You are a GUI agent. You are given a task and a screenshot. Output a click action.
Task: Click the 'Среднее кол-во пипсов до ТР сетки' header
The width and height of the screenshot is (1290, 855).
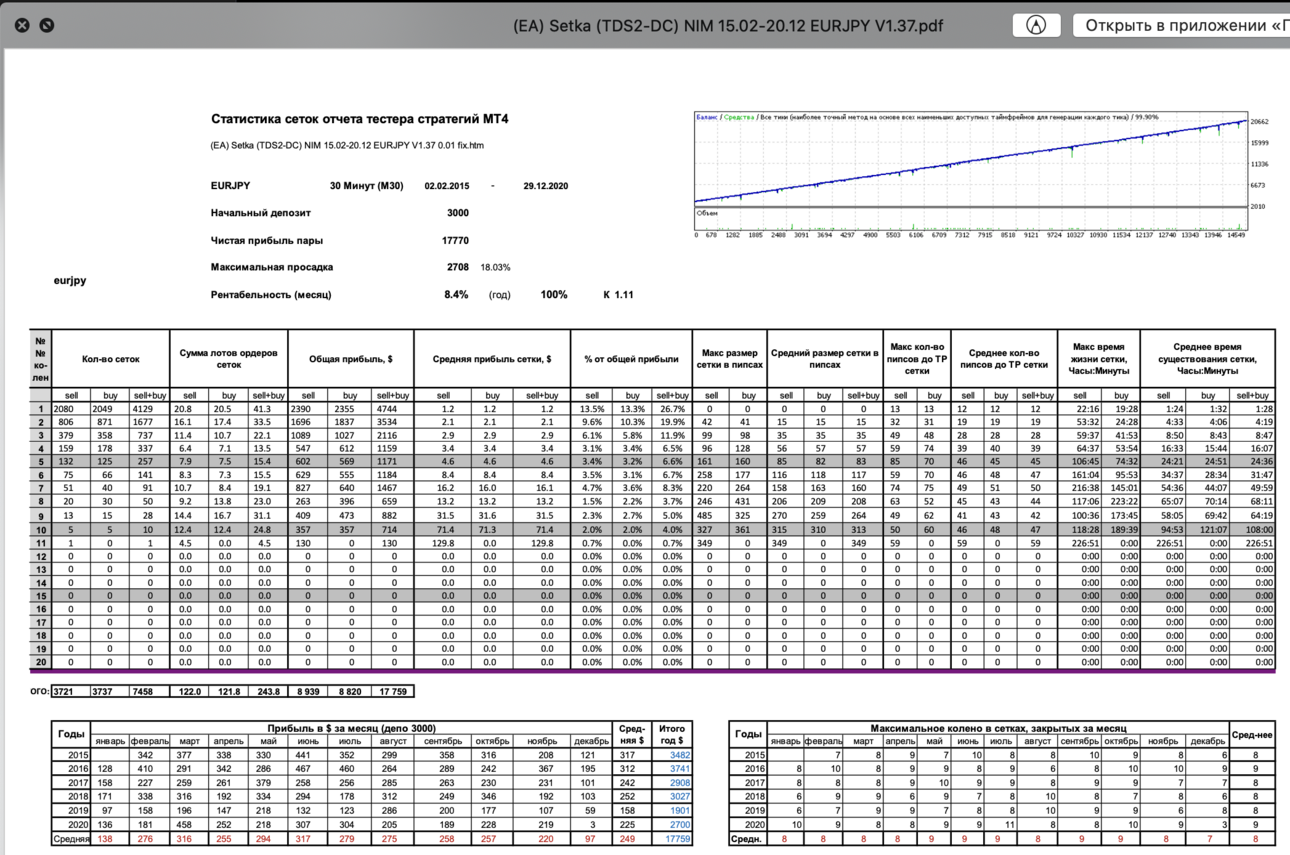[1003, 359]
